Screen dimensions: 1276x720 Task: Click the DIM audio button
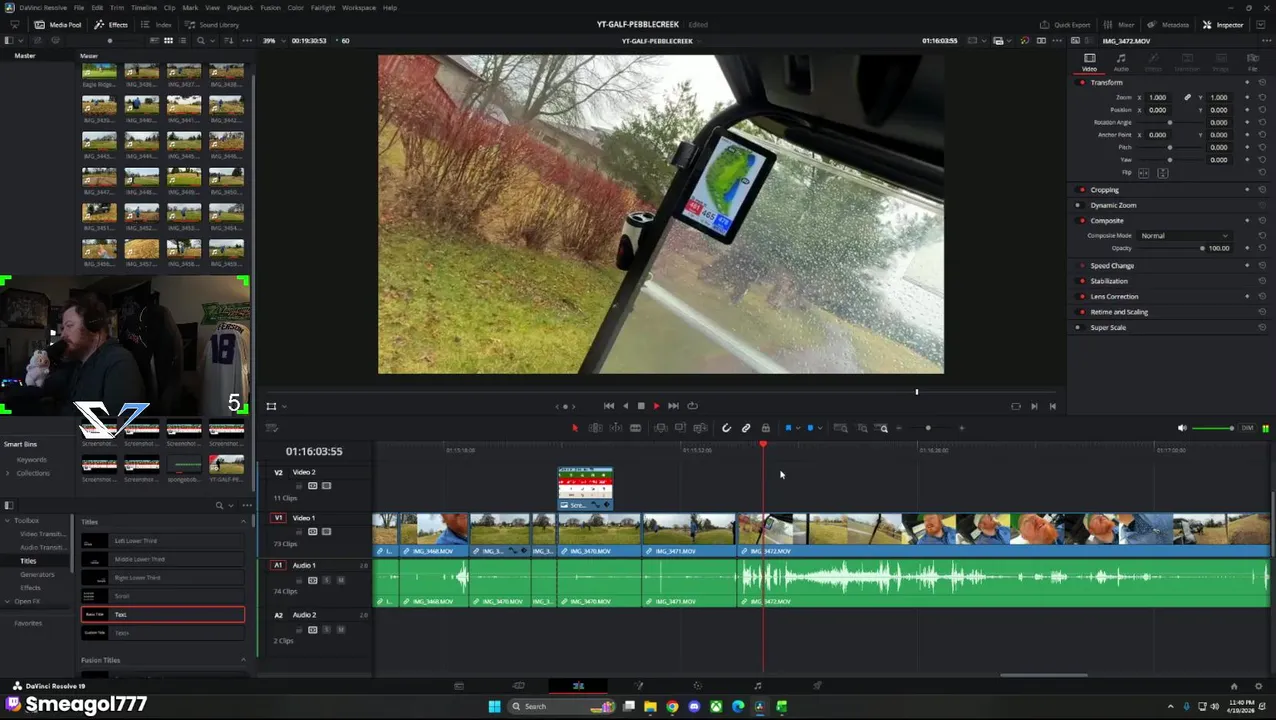click(x=1247, y=428)
